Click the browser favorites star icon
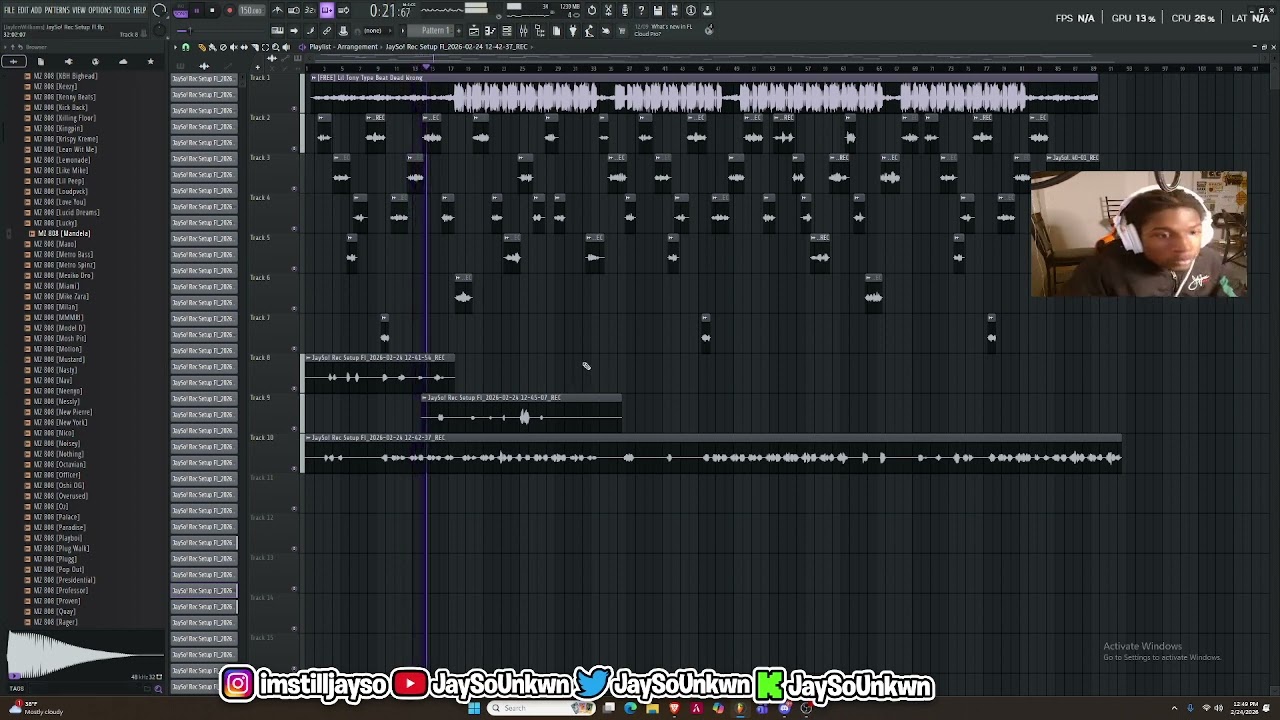Viewport: 1280px width, 720px height. tap(150, 62)
